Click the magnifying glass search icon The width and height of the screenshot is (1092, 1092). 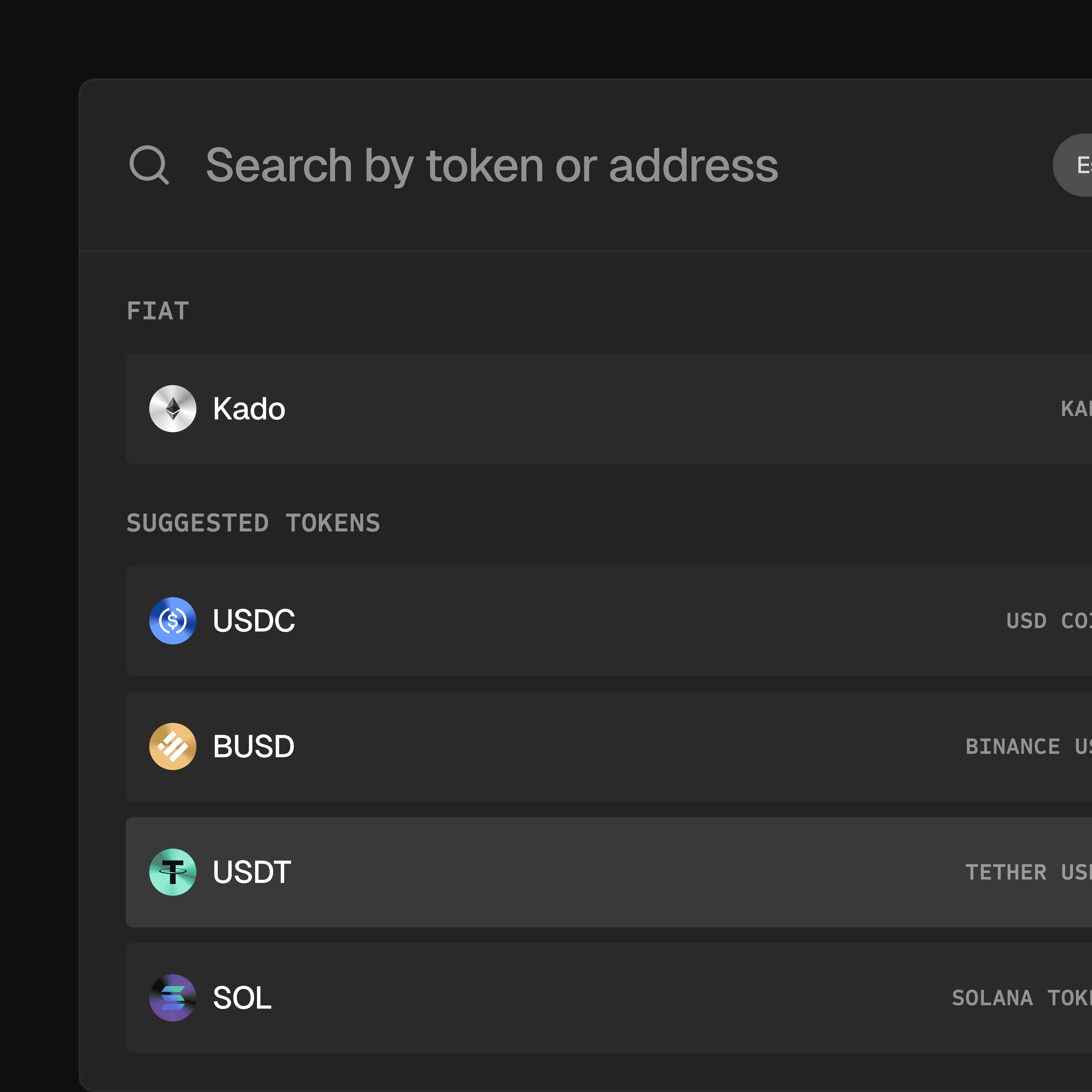[149, 165]
